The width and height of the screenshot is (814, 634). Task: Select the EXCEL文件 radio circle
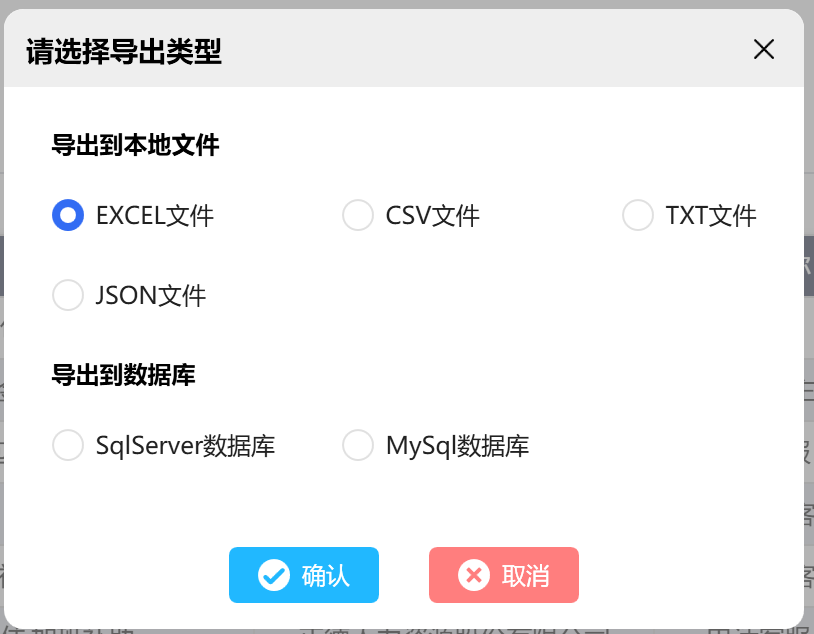[x=68, y=215]
